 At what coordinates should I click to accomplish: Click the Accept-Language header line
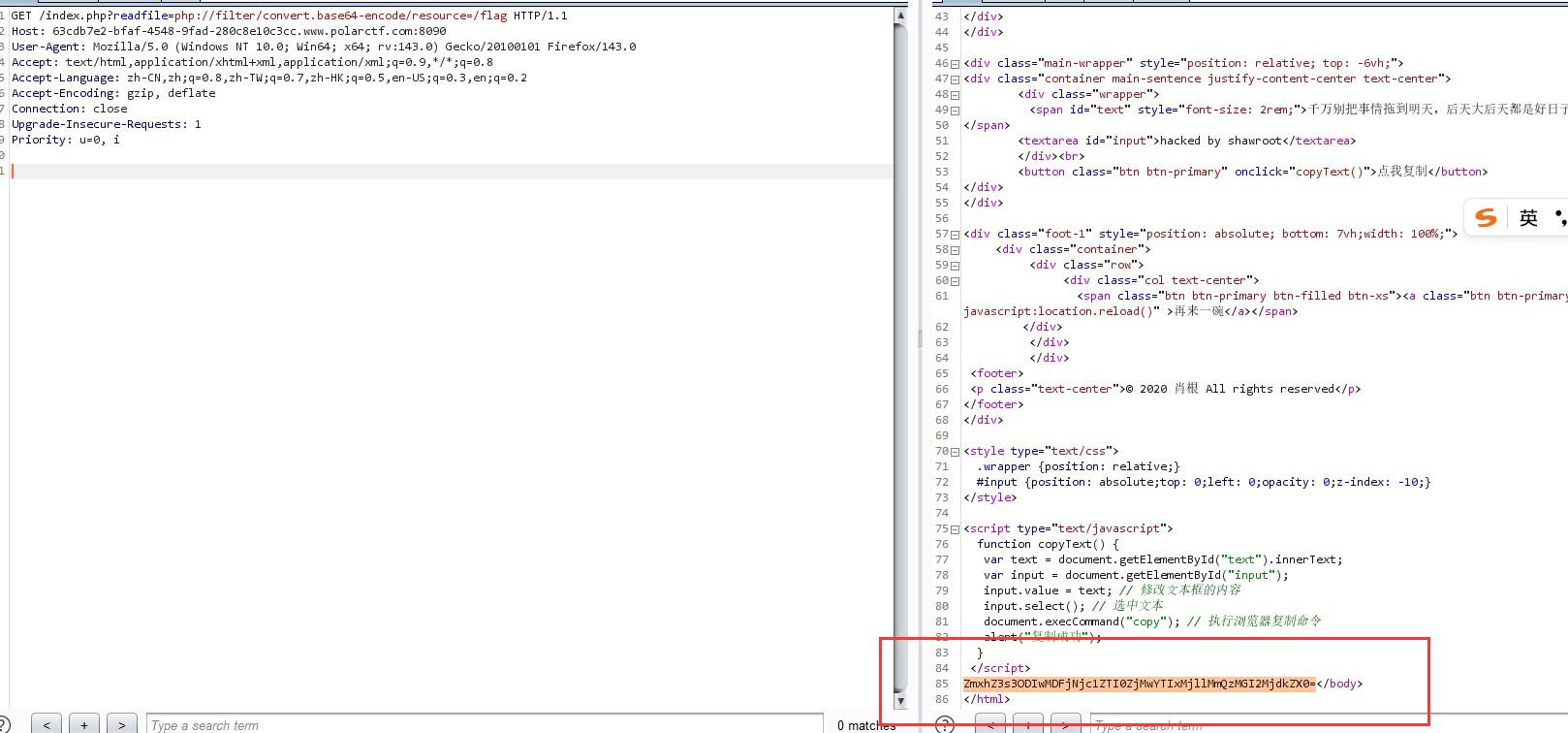click(269, 78)
